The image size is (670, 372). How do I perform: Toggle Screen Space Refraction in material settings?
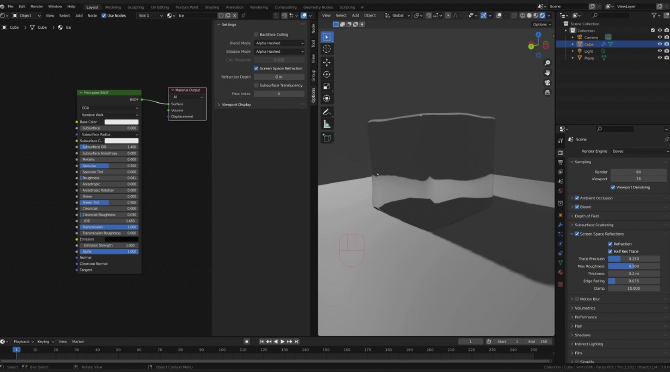pyautogui.click(x=256, y=68)
